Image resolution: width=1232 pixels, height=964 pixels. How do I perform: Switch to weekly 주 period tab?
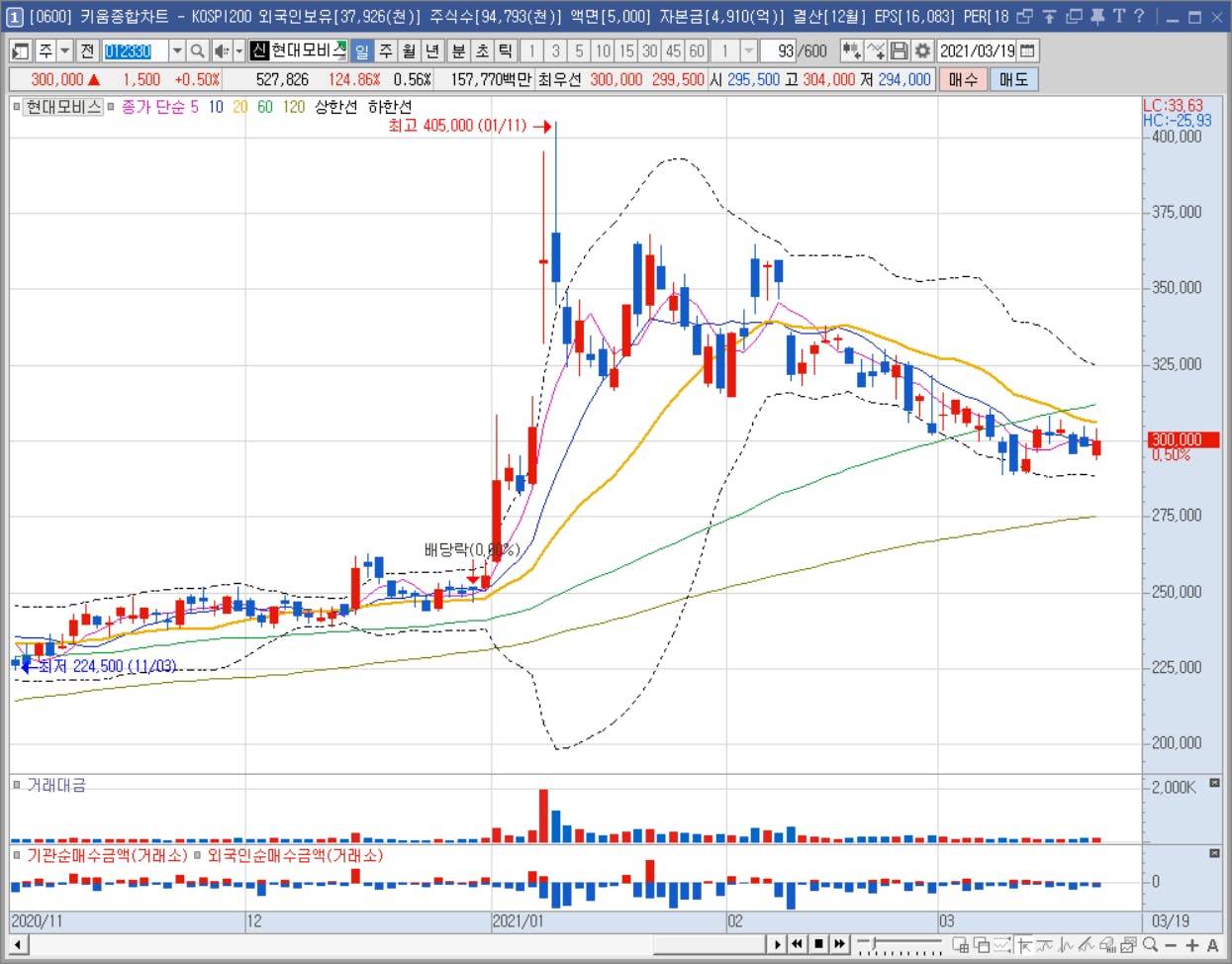point(386,50)
